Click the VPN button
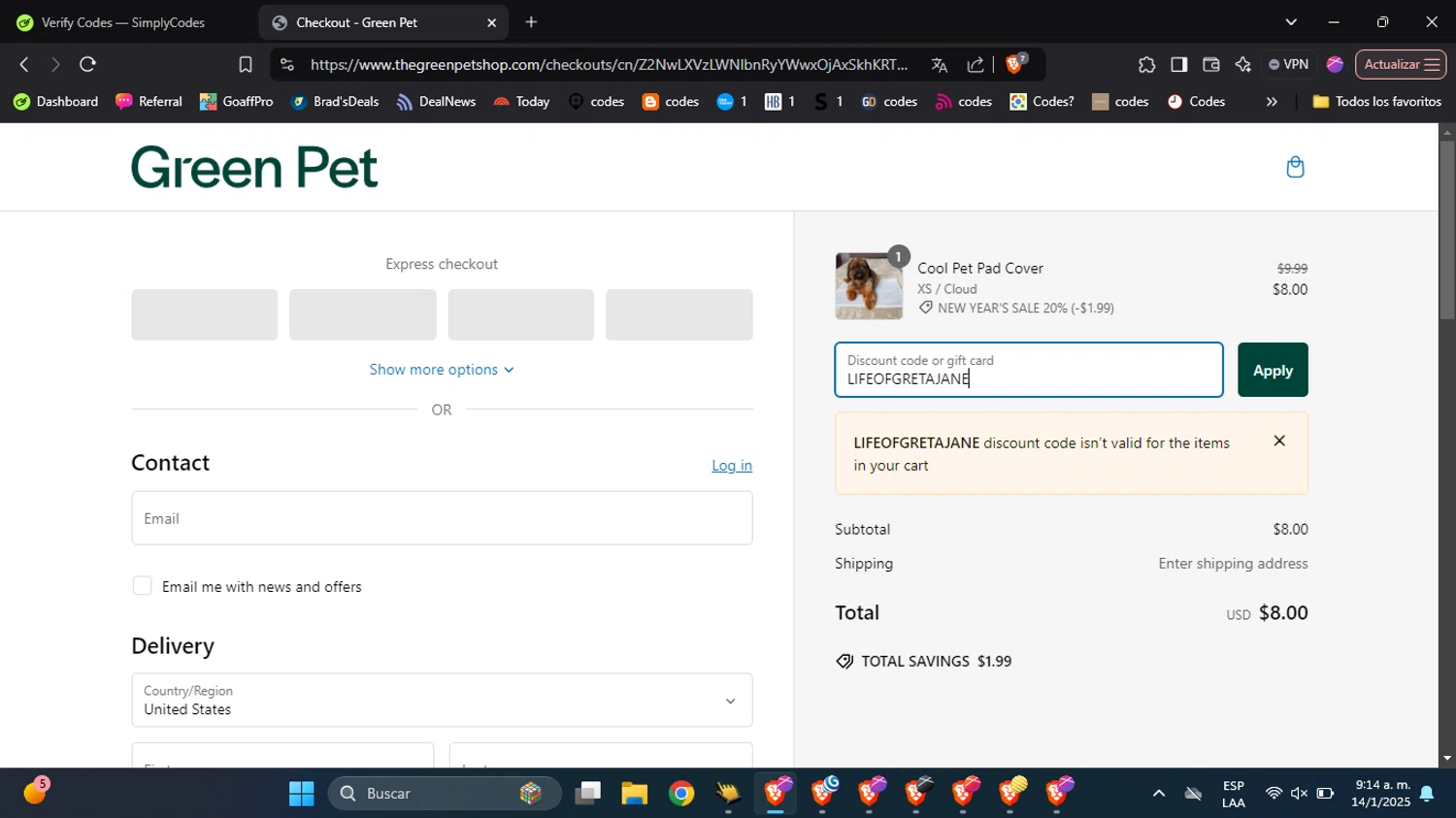Screen dimensions: 1456x818 [1288, 64]
